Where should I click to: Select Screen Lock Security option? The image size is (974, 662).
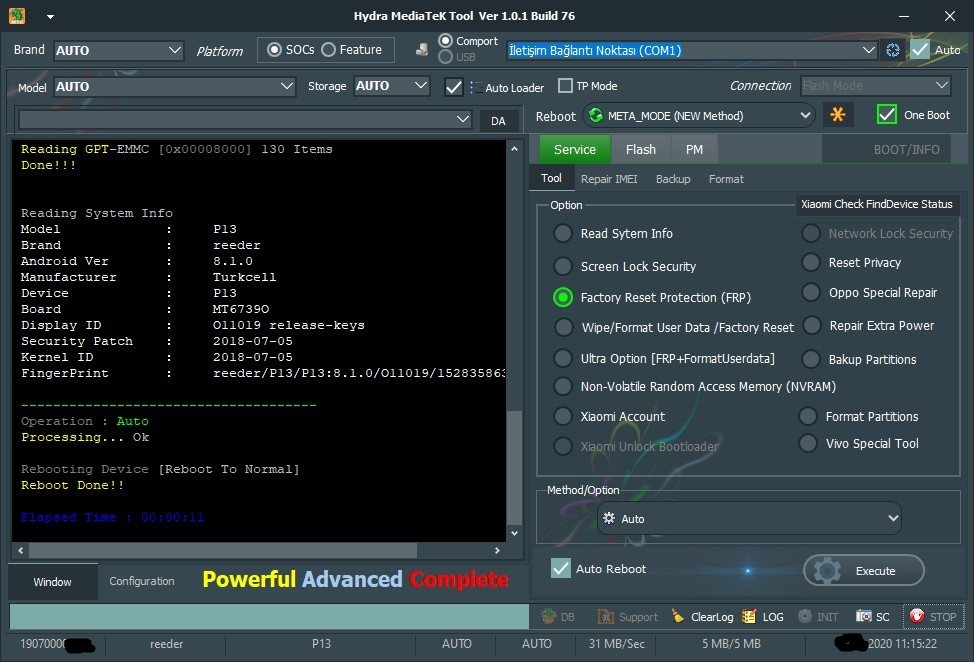(x=563, y=266)
